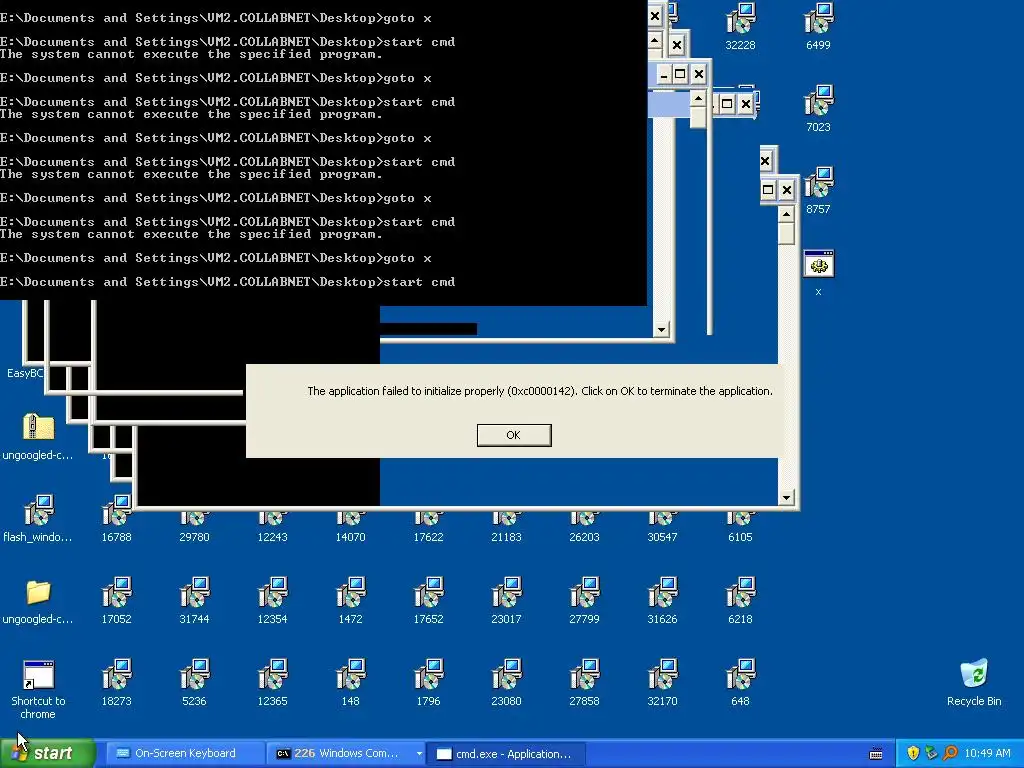Select the desktop icon labeled 27799
1024x768 pixels.
[x=584, y=600]
